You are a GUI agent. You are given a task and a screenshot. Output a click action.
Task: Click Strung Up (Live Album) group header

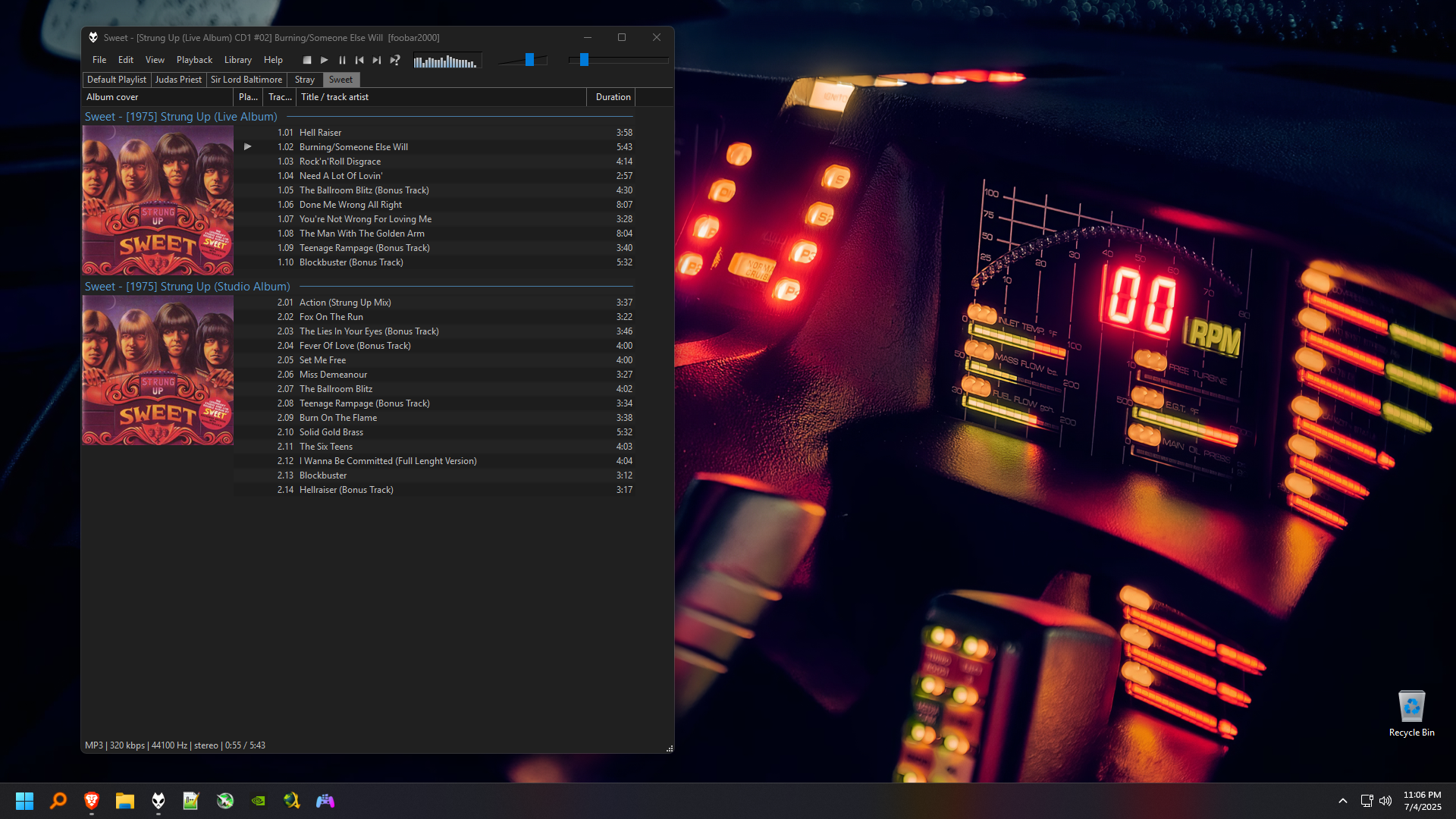coord(181,117)
